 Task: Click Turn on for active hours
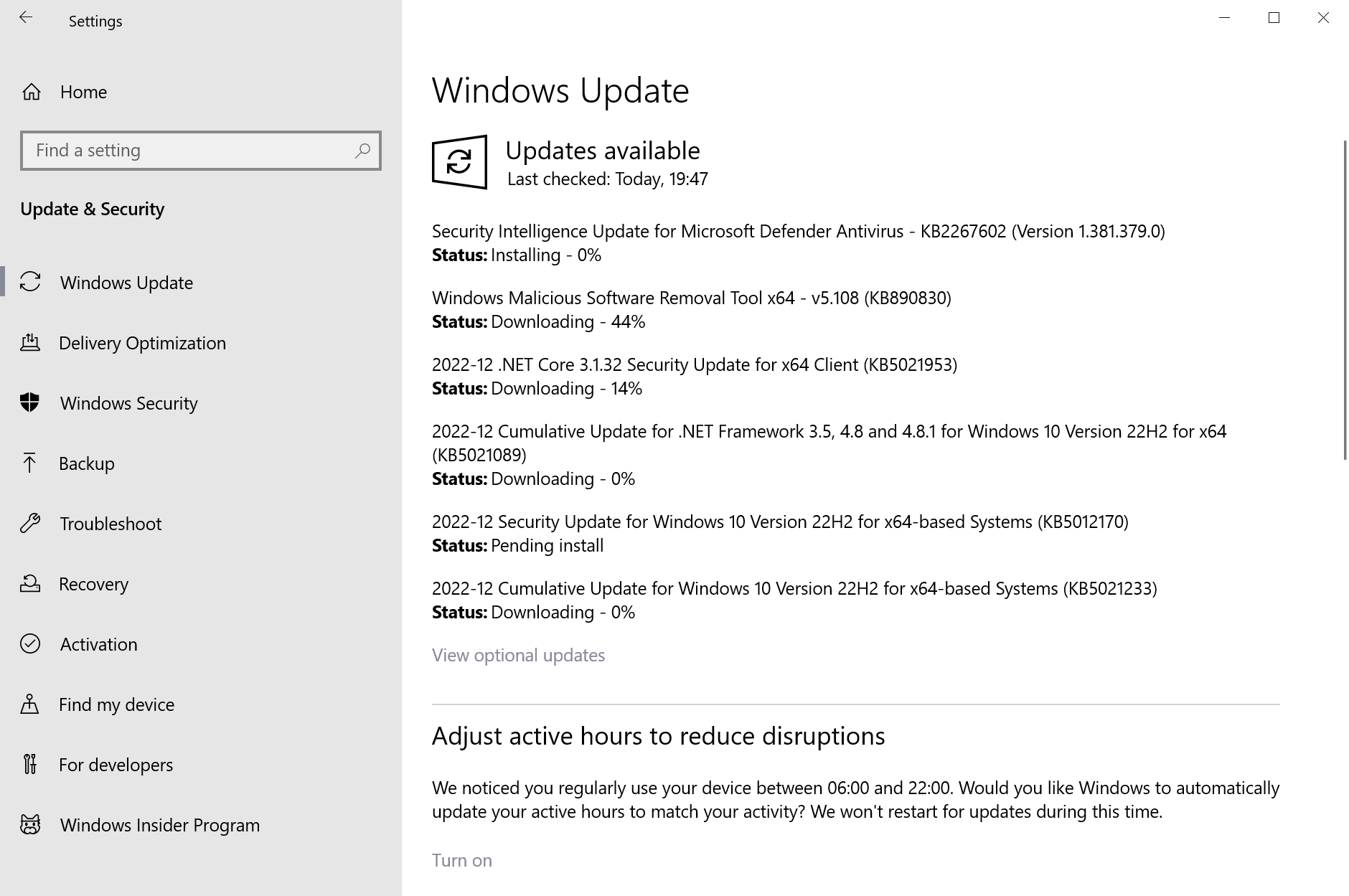click(461, 860)
